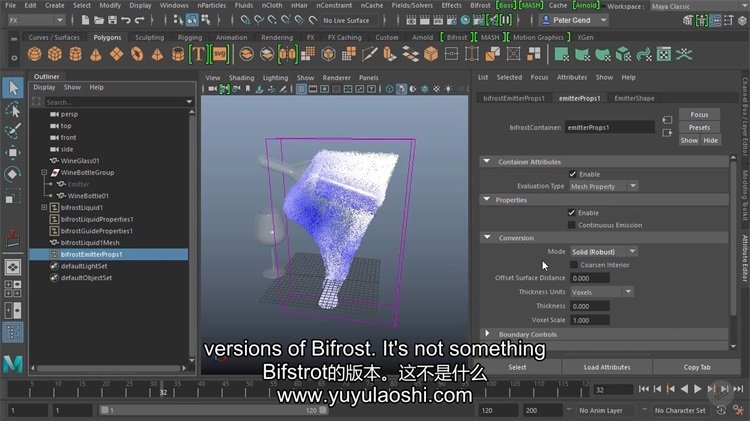Click the Presets button

point(699,127)
